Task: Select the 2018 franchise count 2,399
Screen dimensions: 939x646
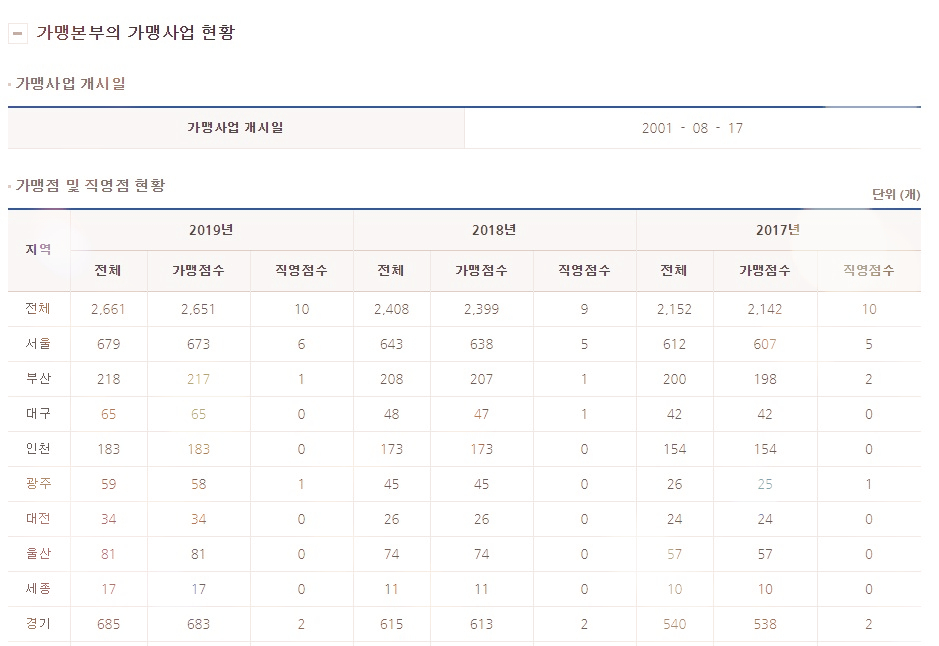Action: pyautogui.click(x=481, y=310)
